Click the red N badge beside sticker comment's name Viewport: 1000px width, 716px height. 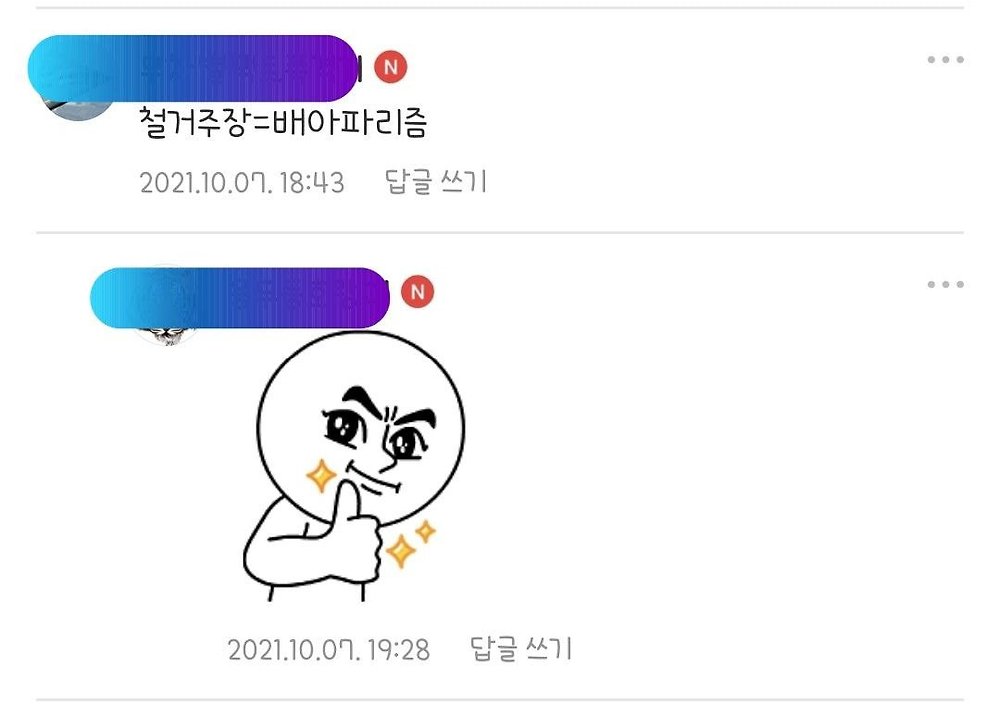pyautogui.click(x=417, y=292)
